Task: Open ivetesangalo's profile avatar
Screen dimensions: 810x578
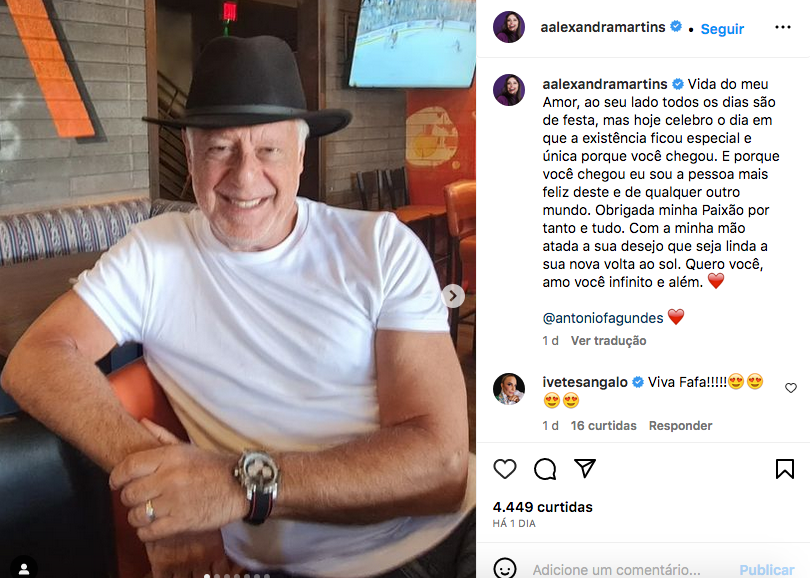Action: (509, 389)
